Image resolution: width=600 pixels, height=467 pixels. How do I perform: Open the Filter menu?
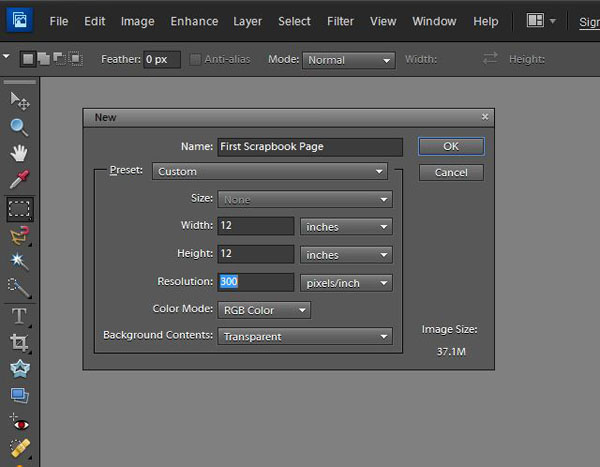click(x=340, y=21)
